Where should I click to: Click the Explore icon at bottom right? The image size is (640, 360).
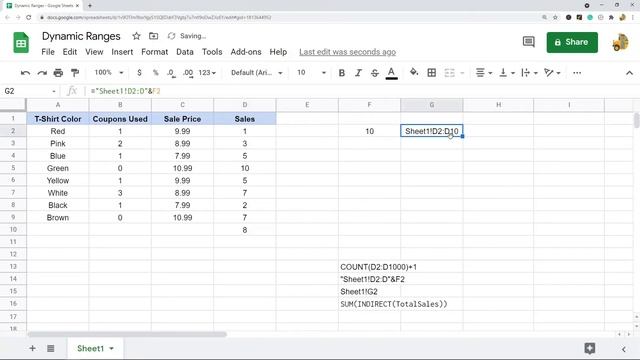click(x=589, y=348)
